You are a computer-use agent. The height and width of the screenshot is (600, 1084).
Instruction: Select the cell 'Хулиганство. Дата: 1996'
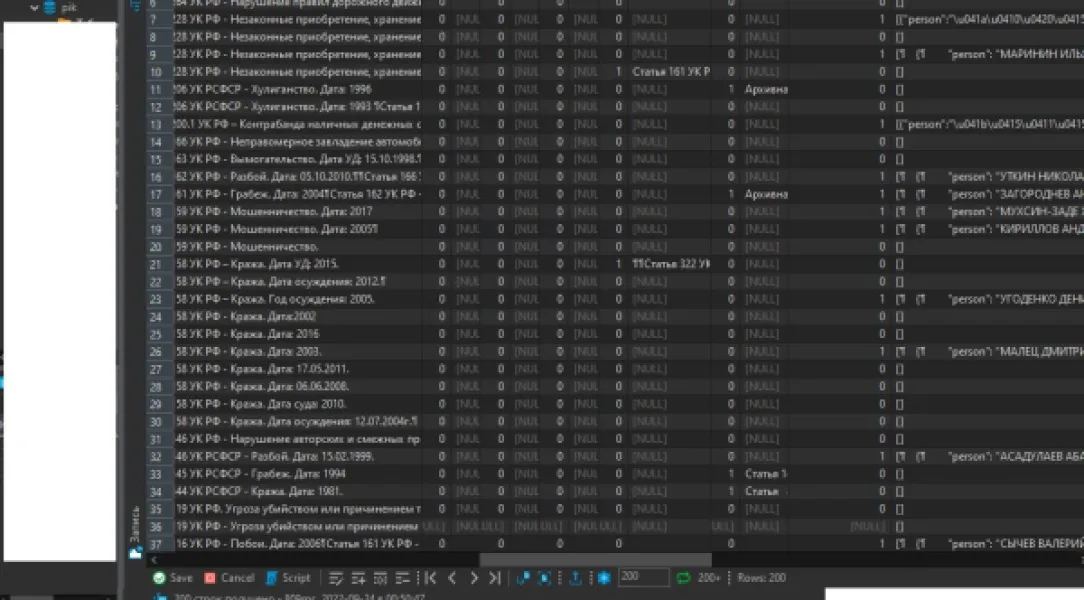[297, 89]
